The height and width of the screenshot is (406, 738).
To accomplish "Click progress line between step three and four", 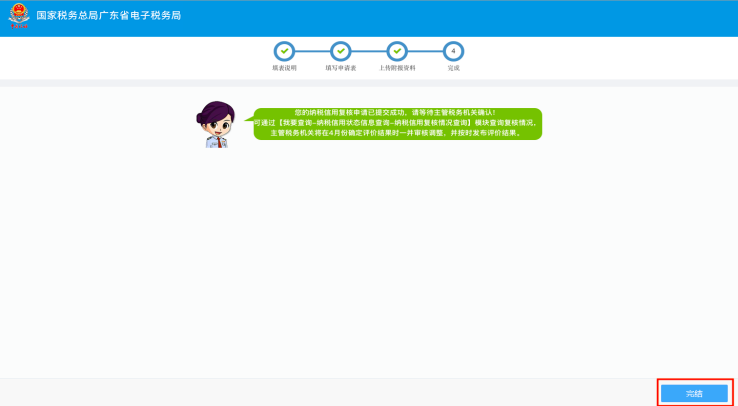I will tap(425, 51).
